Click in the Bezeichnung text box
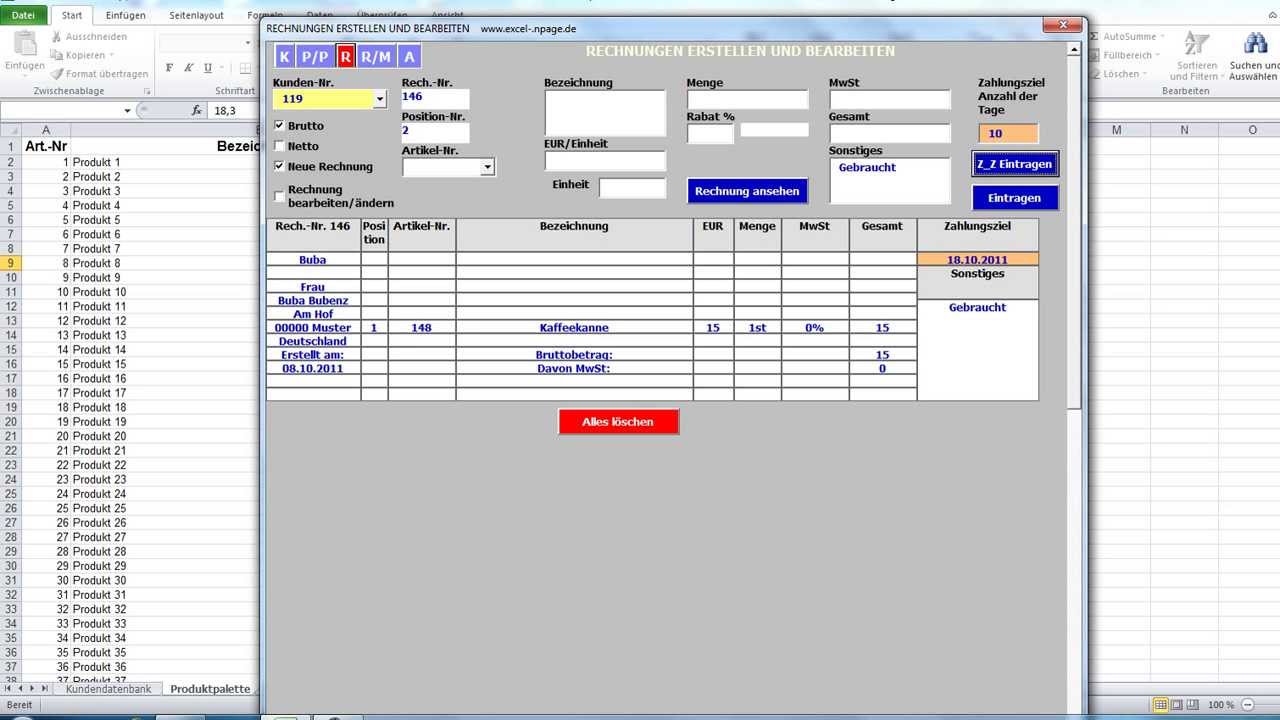 [605, 113]
